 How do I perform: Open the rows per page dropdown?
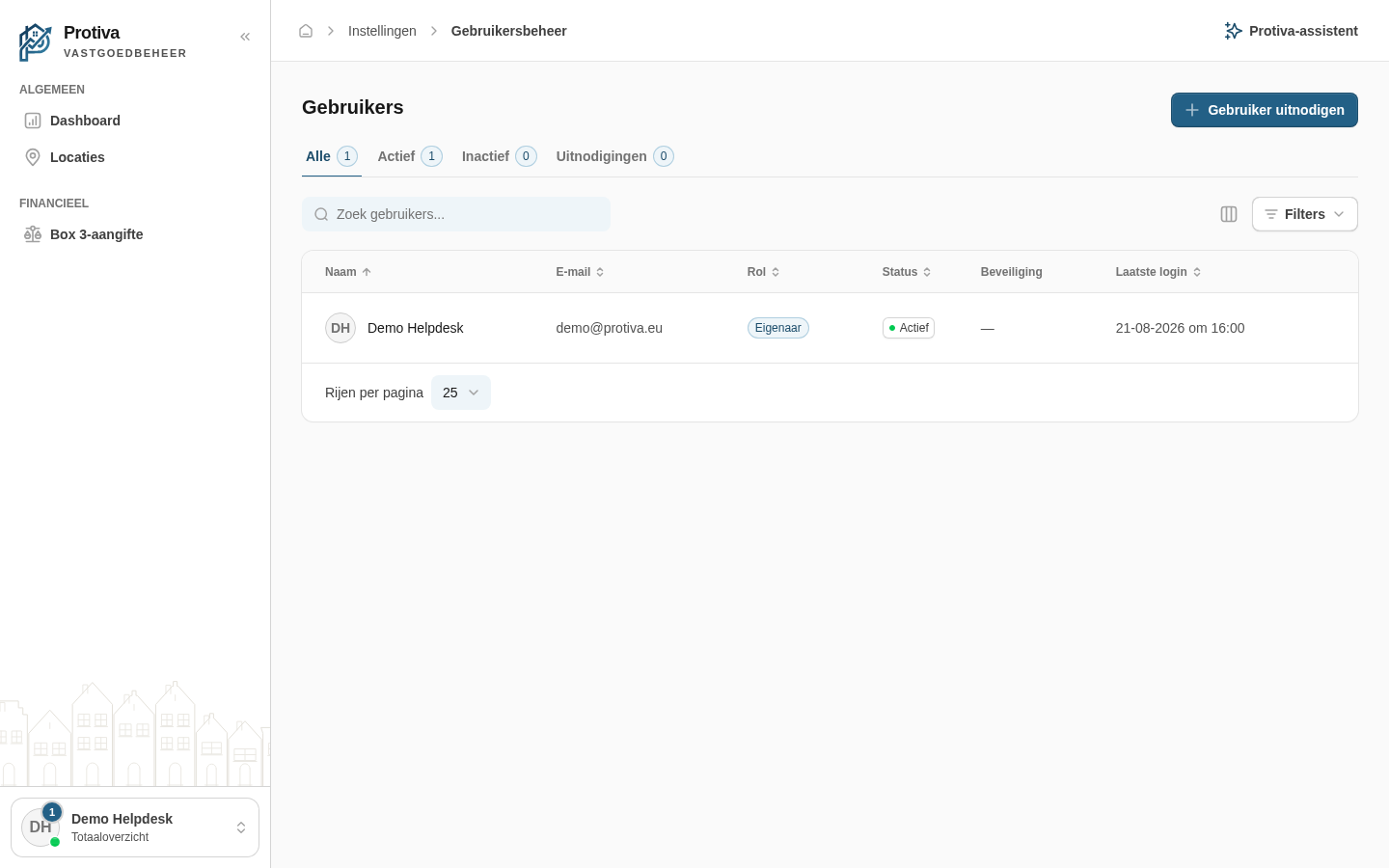[x=461, y=393]
